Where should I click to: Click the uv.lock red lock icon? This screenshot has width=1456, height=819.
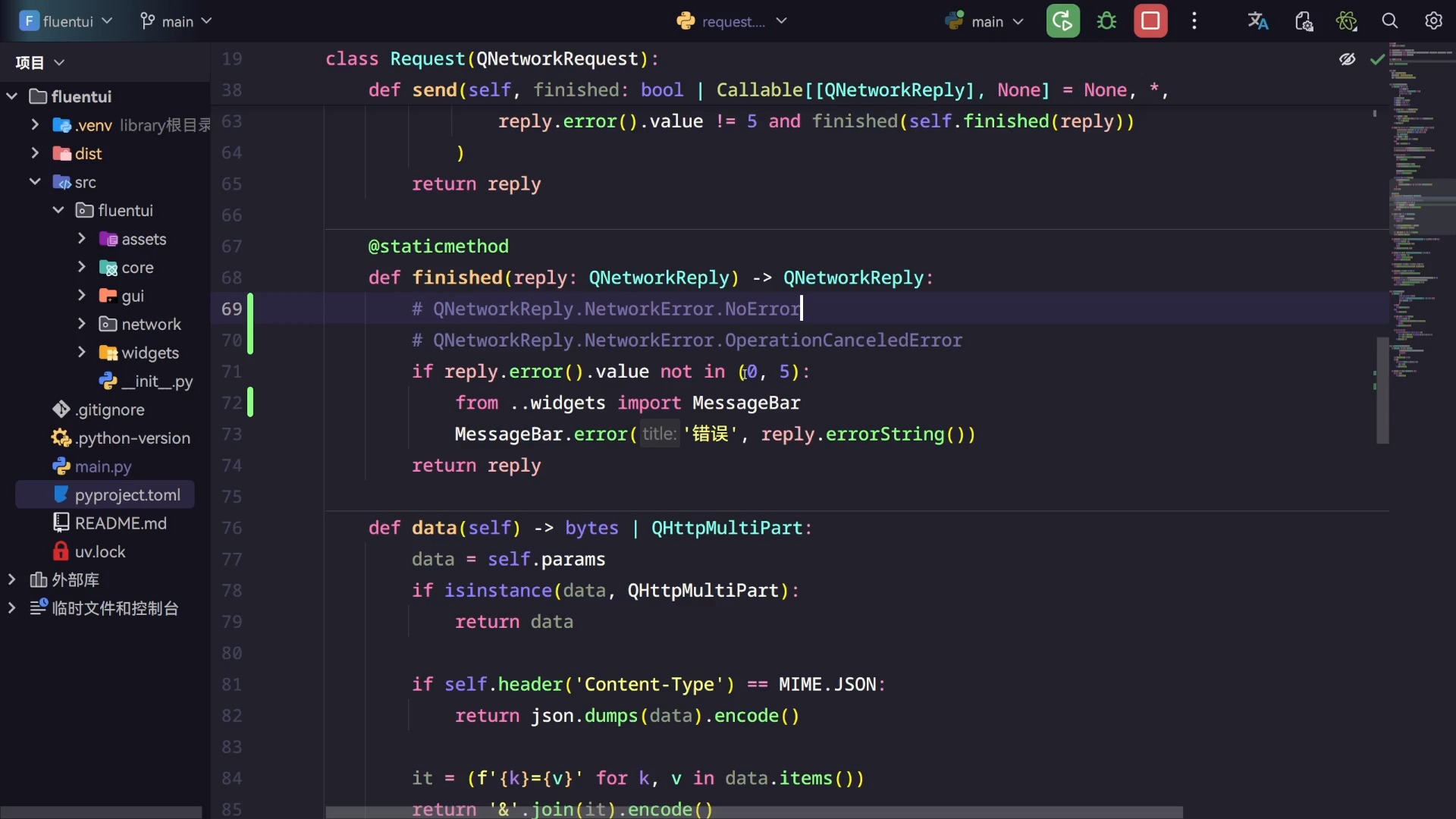pos(61,551)
